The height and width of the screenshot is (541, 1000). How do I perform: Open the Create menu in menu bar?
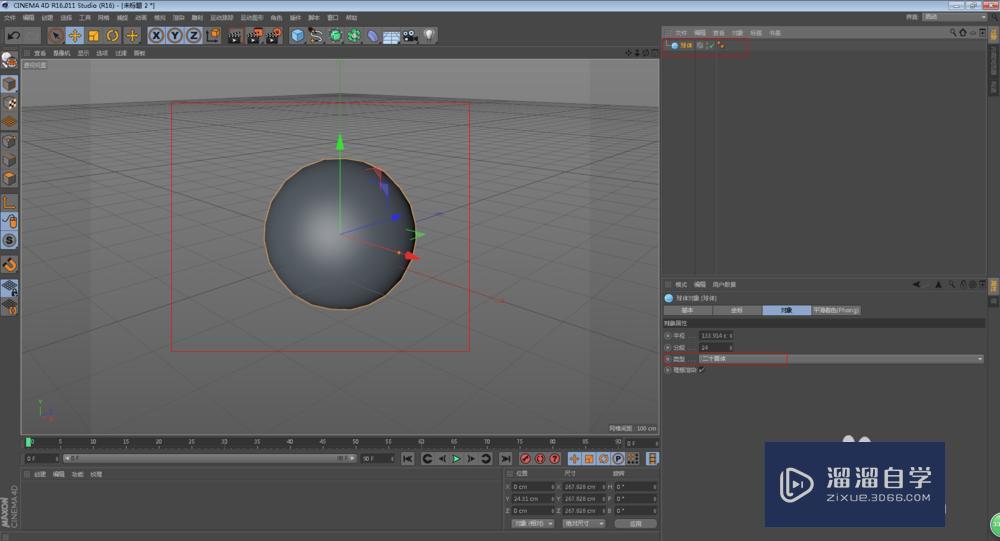coord(47,18)
